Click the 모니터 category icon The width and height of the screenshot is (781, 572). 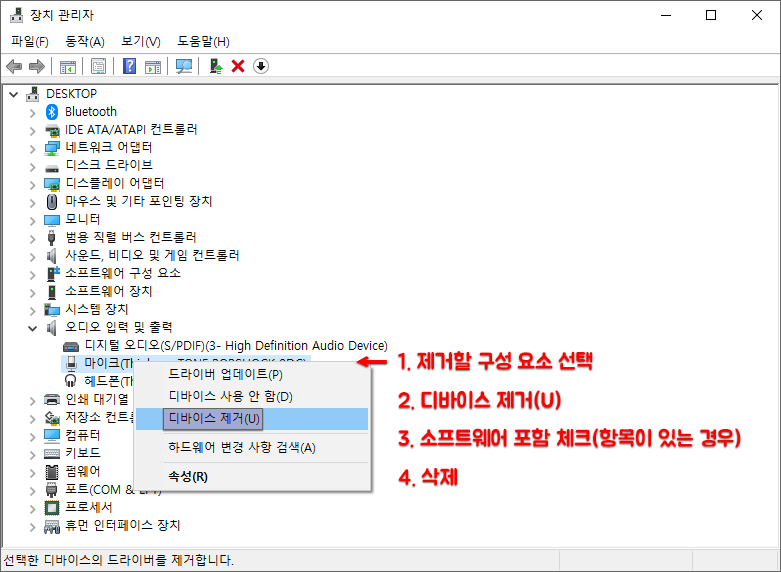click(52, 220)
